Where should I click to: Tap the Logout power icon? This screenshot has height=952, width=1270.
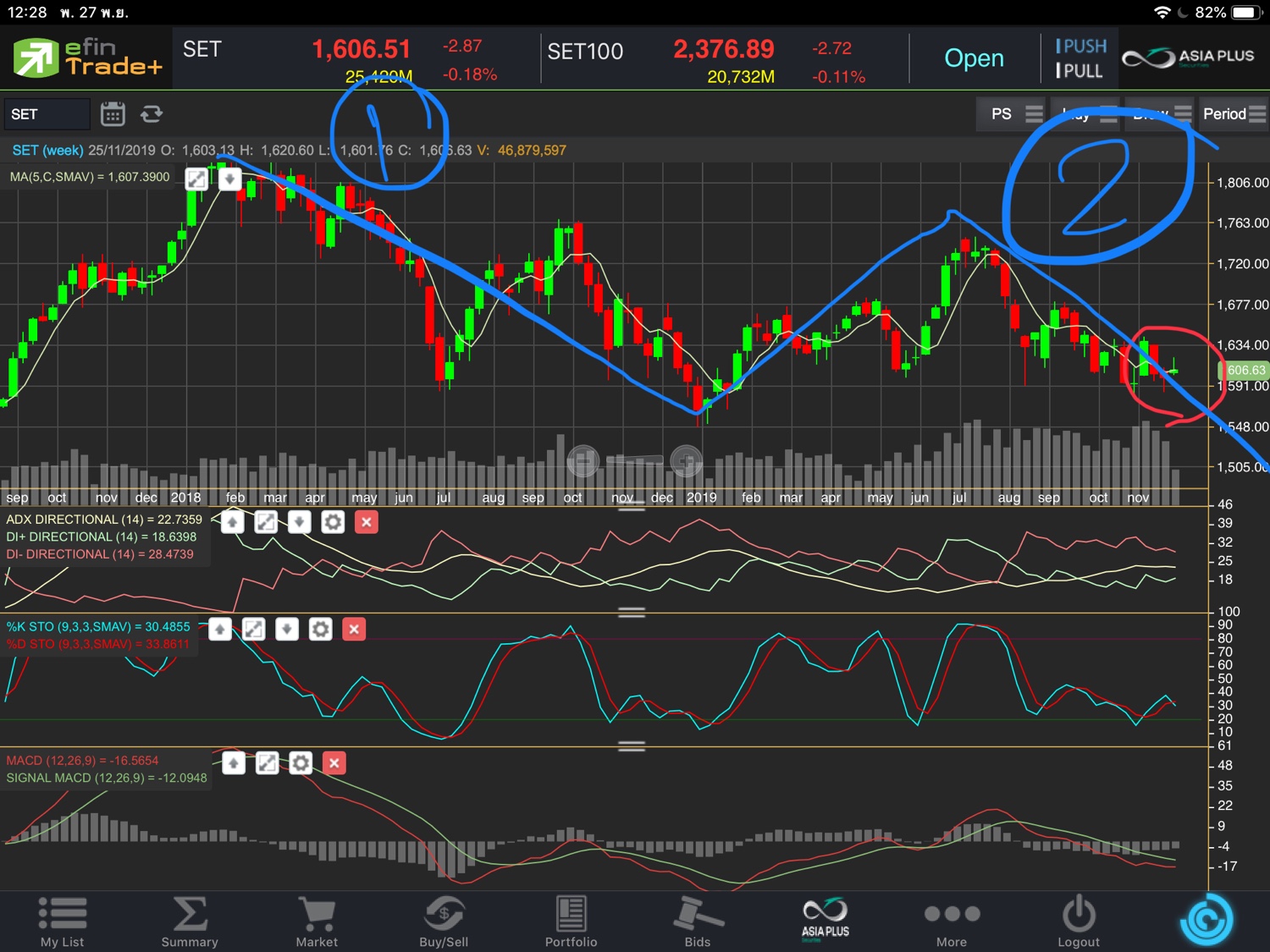[x=1079, y=922]
